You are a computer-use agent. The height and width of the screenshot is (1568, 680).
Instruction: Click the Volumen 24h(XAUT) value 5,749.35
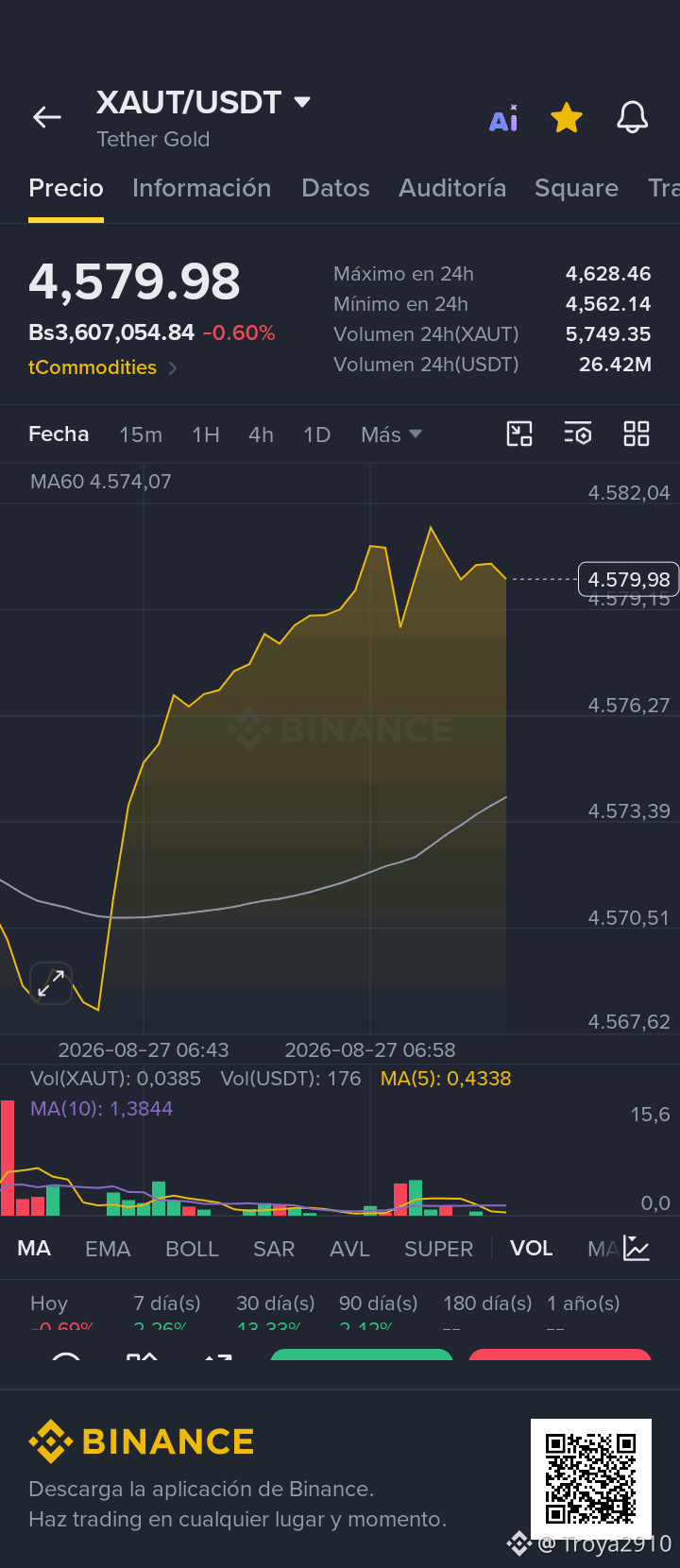coord(608,334)
